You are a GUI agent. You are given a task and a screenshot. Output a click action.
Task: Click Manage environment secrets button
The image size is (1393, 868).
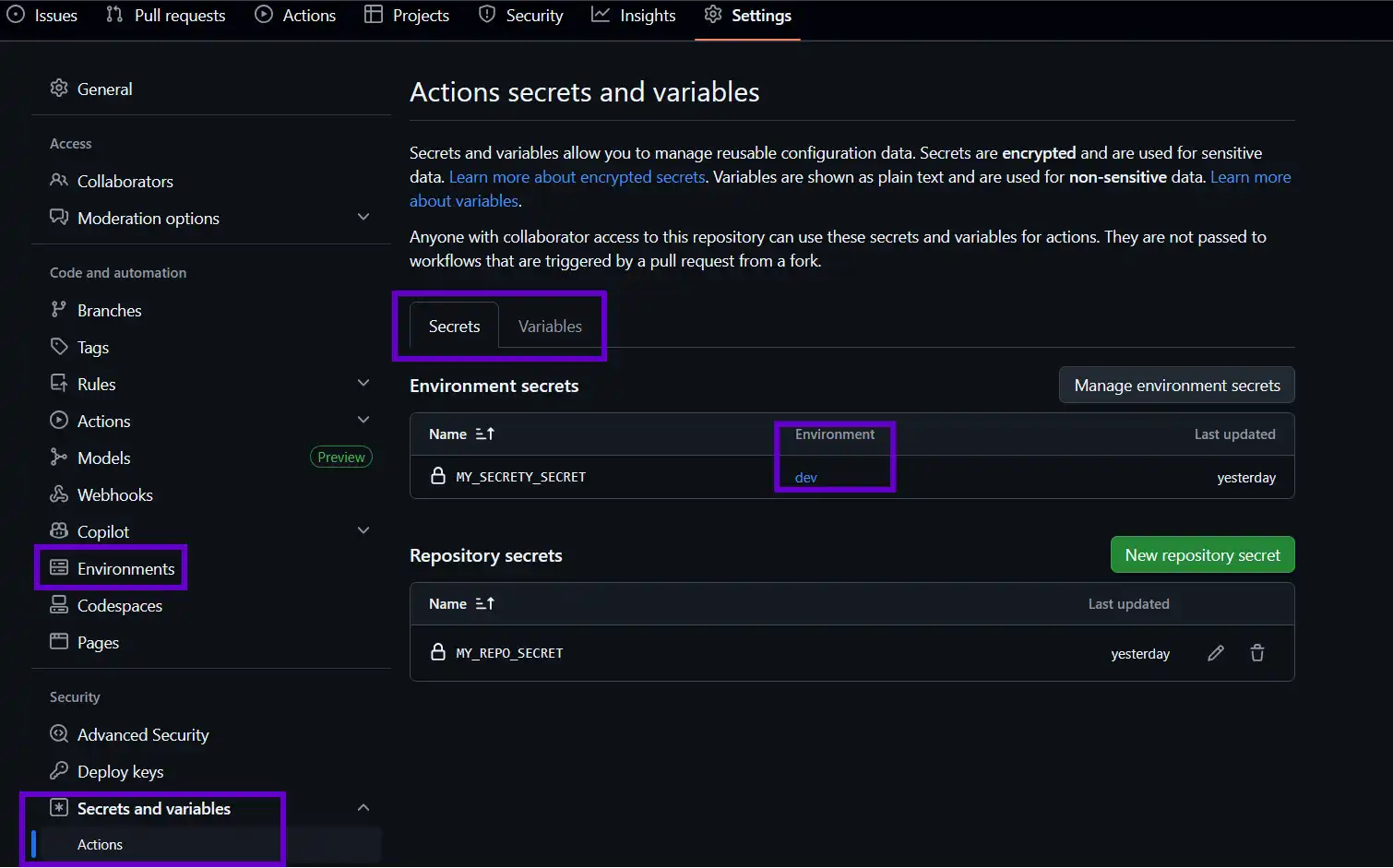[x=1176, y=386]
